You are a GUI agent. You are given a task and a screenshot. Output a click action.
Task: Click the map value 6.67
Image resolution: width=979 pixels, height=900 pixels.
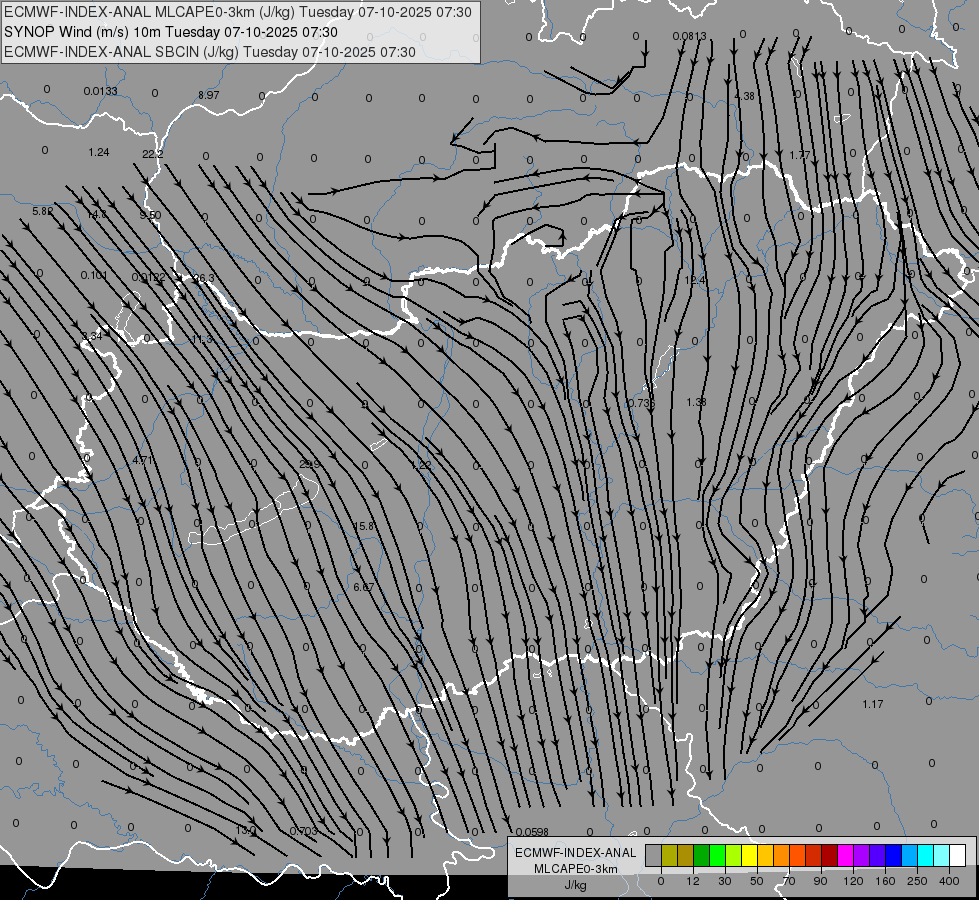tap(363, 587)
